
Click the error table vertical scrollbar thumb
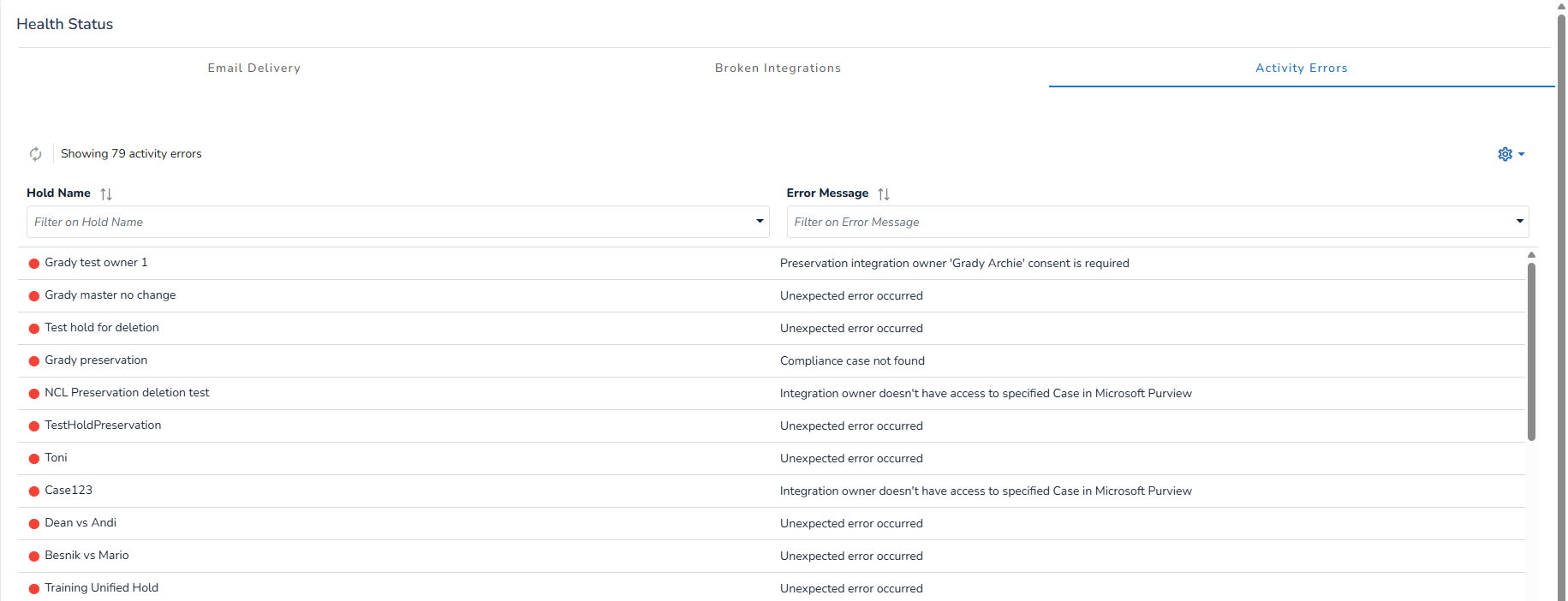1531,351
